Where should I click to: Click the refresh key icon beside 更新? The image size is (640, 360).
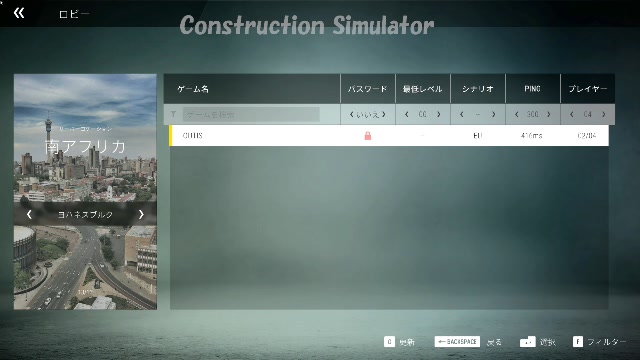tap(389, 342)
